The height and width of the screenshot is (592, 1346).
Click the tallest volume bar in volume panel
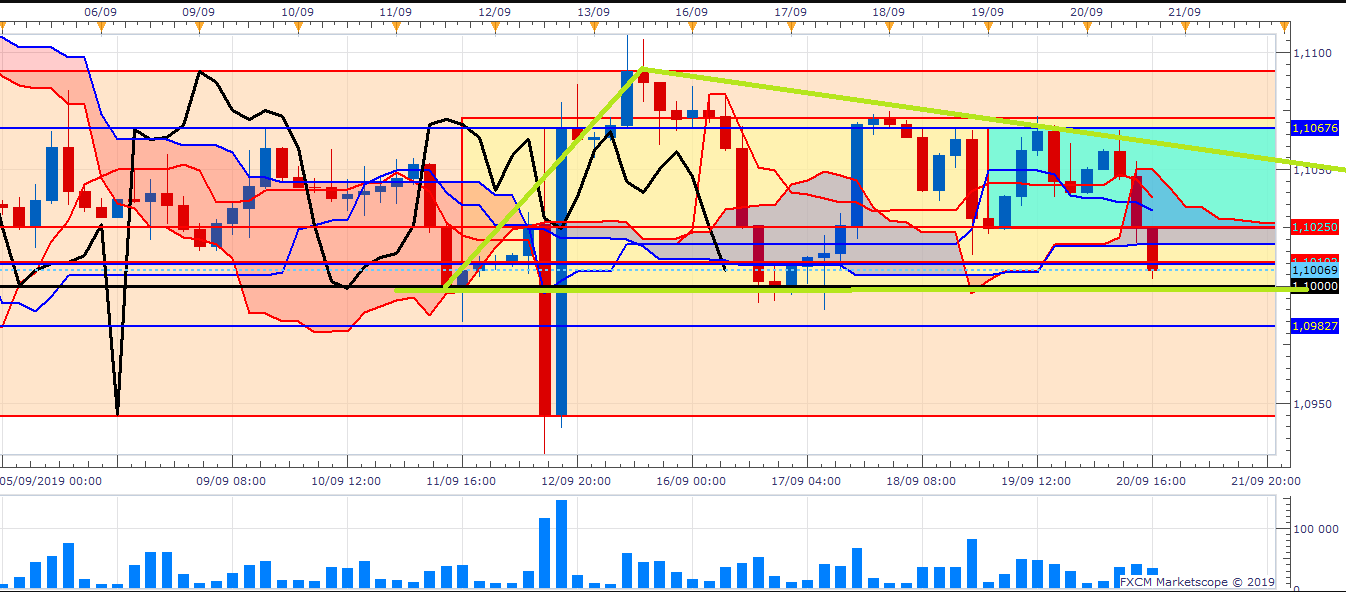coord(561,544)
